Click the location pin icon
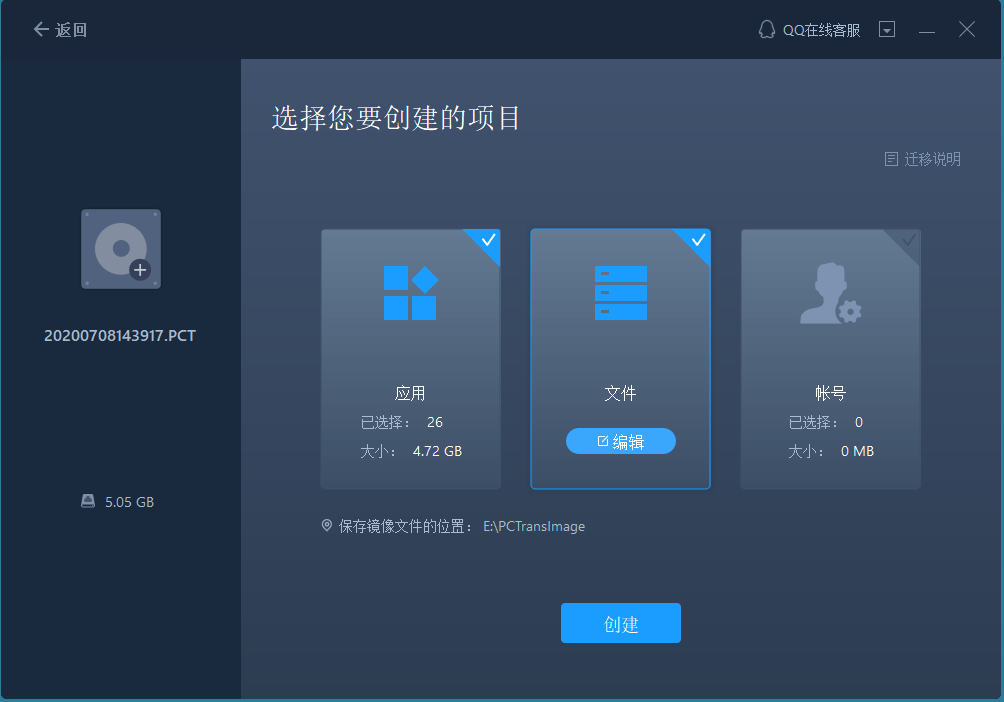The height and width of the screenshot is (702, 1004). [x=327, y=526]
